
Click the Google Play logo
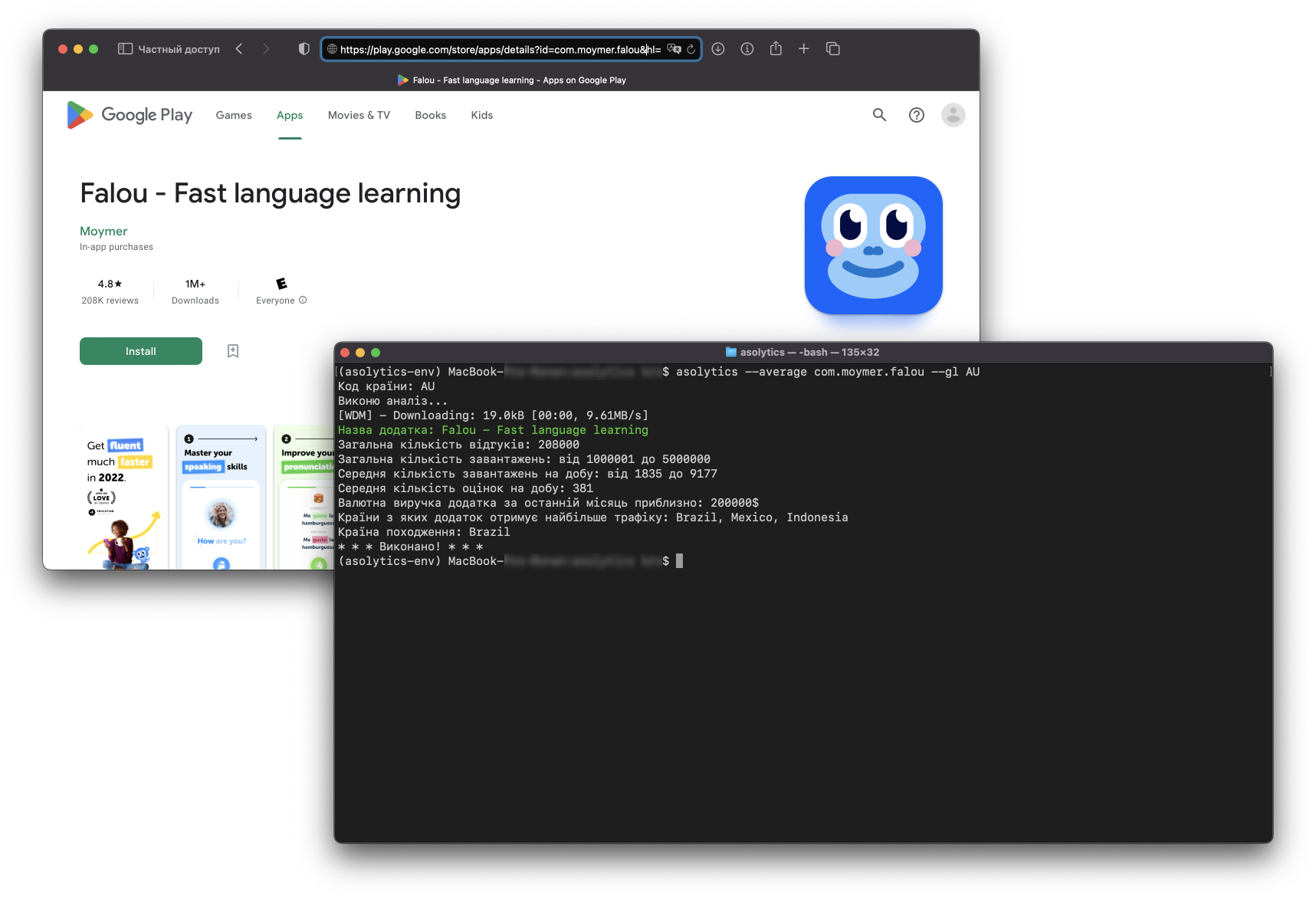[130, 115]
